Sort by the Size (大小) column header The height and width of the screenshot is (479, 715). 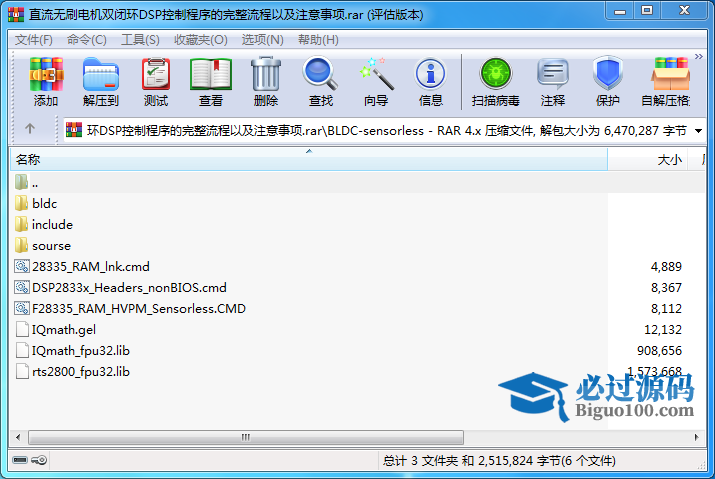647,160
